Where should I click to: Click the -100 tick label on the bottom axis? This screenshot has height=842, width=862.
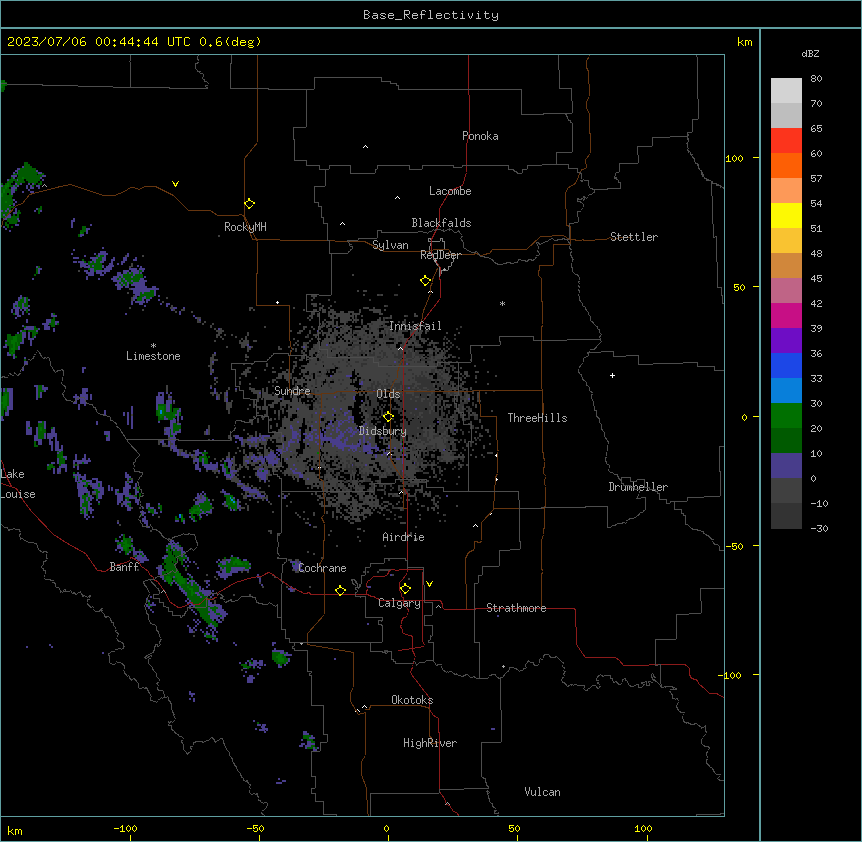click(125, 828)
